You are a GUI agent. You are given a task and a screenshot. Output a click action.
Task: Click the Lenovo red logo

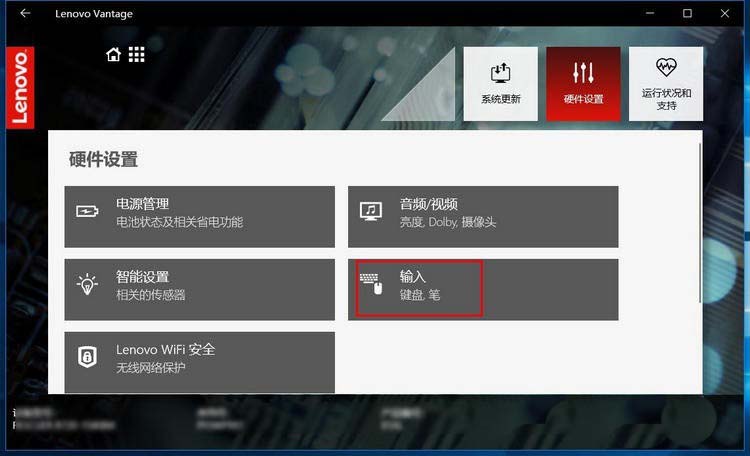pos(20,88)
